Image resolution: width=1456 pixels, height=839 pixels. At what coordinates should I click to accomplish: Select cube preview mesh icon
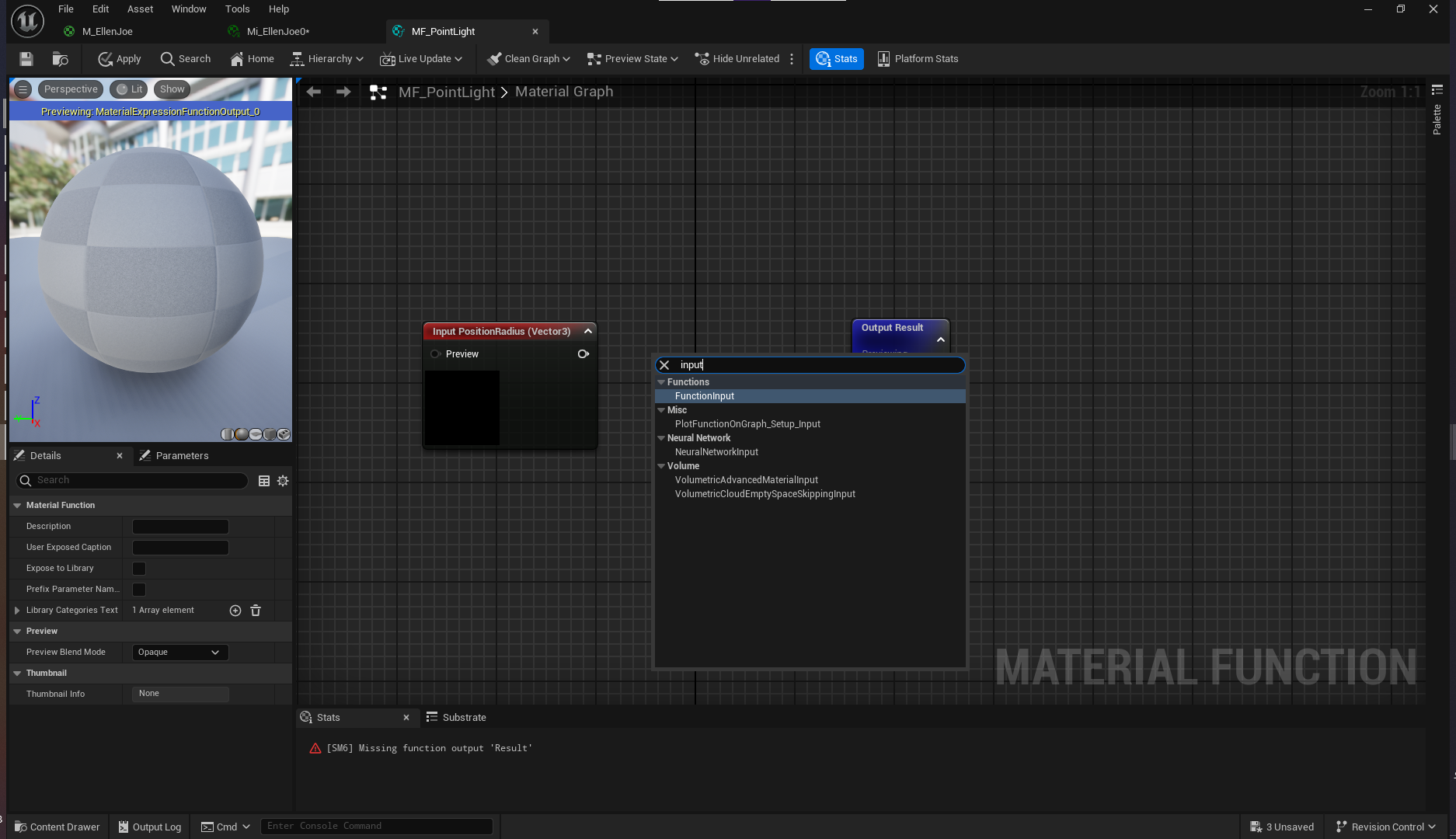(x=270, y=434)
